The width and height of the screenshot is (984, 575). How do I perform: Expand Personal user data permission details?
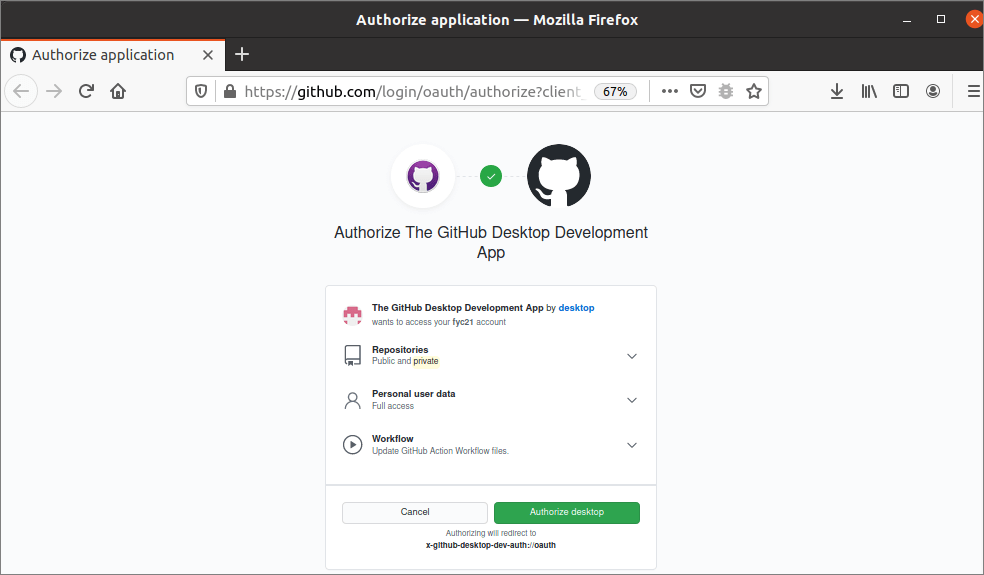[631, 400]
